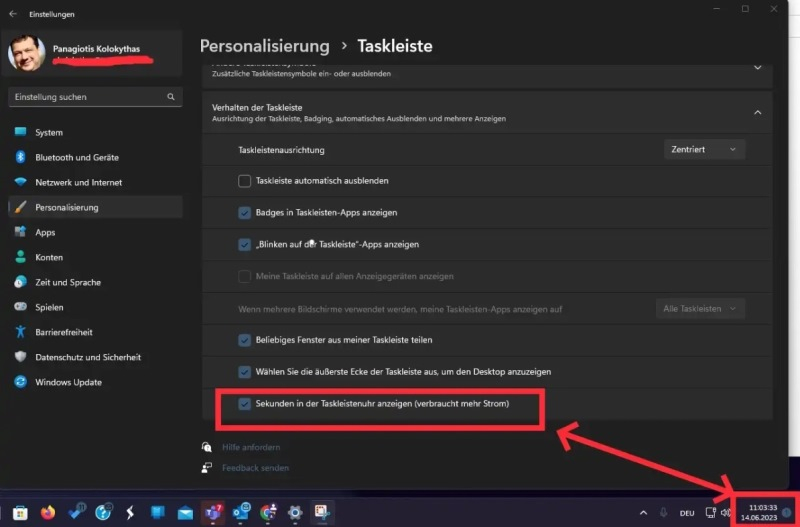800x527 pixels.
Task: Open Windows Update section
Action: tap(67, 382)
